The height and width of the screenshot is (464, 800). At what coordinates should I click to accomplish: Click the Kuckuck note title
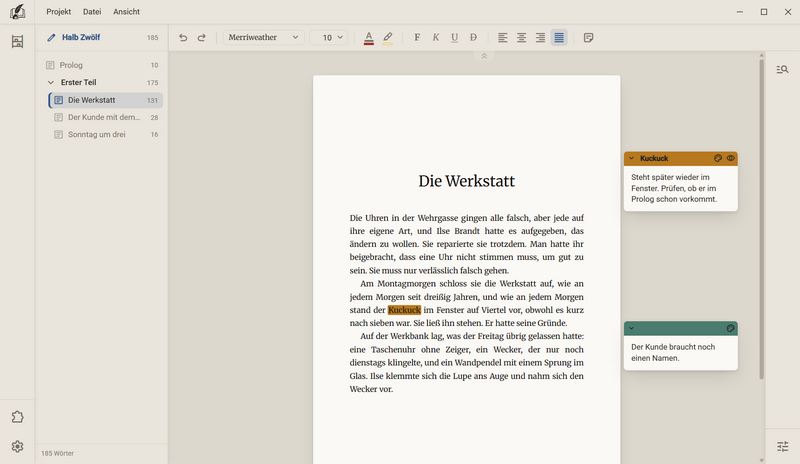click(x=654, y=158)
